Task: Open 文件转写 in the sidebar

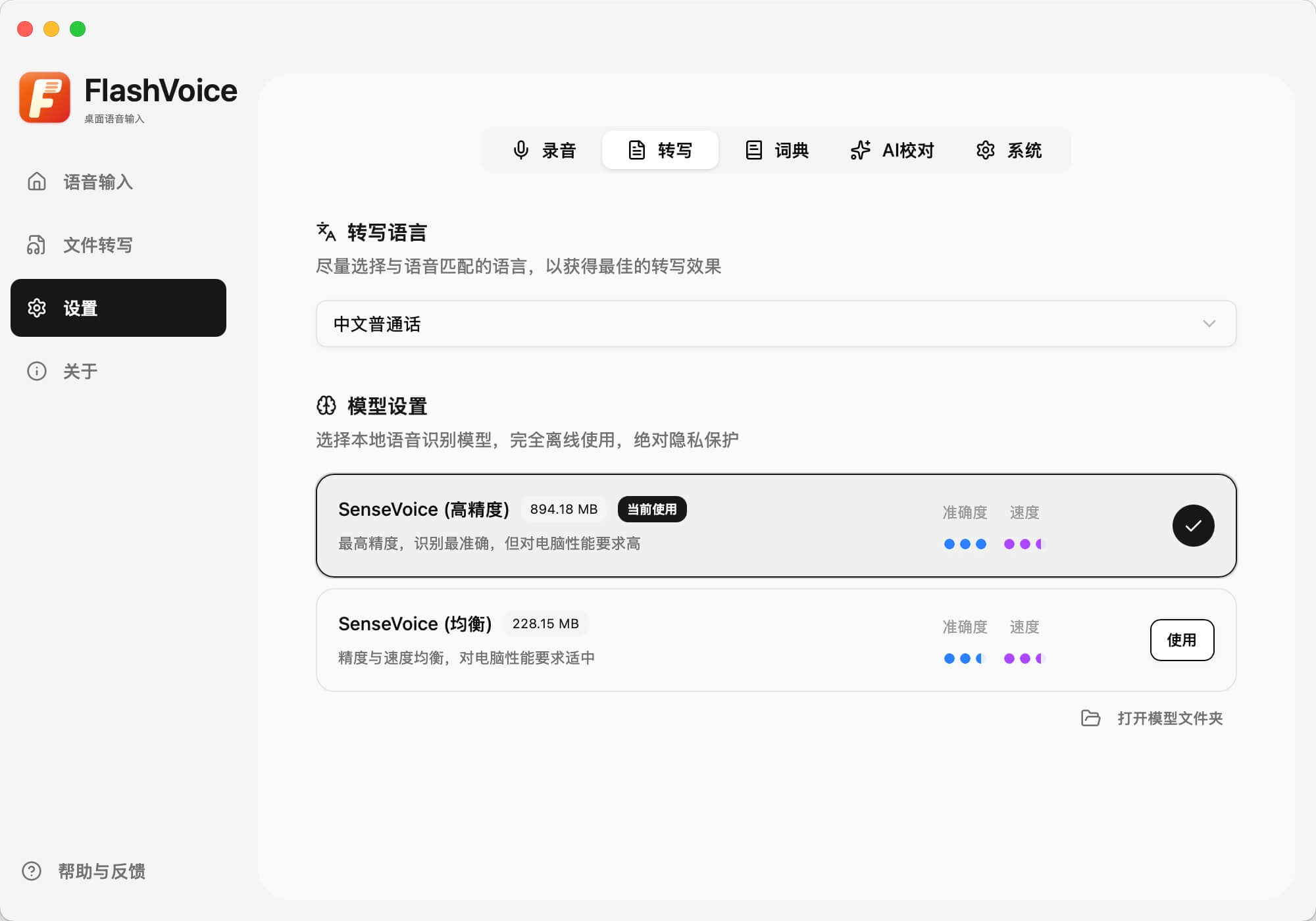Action: [118, 245]
